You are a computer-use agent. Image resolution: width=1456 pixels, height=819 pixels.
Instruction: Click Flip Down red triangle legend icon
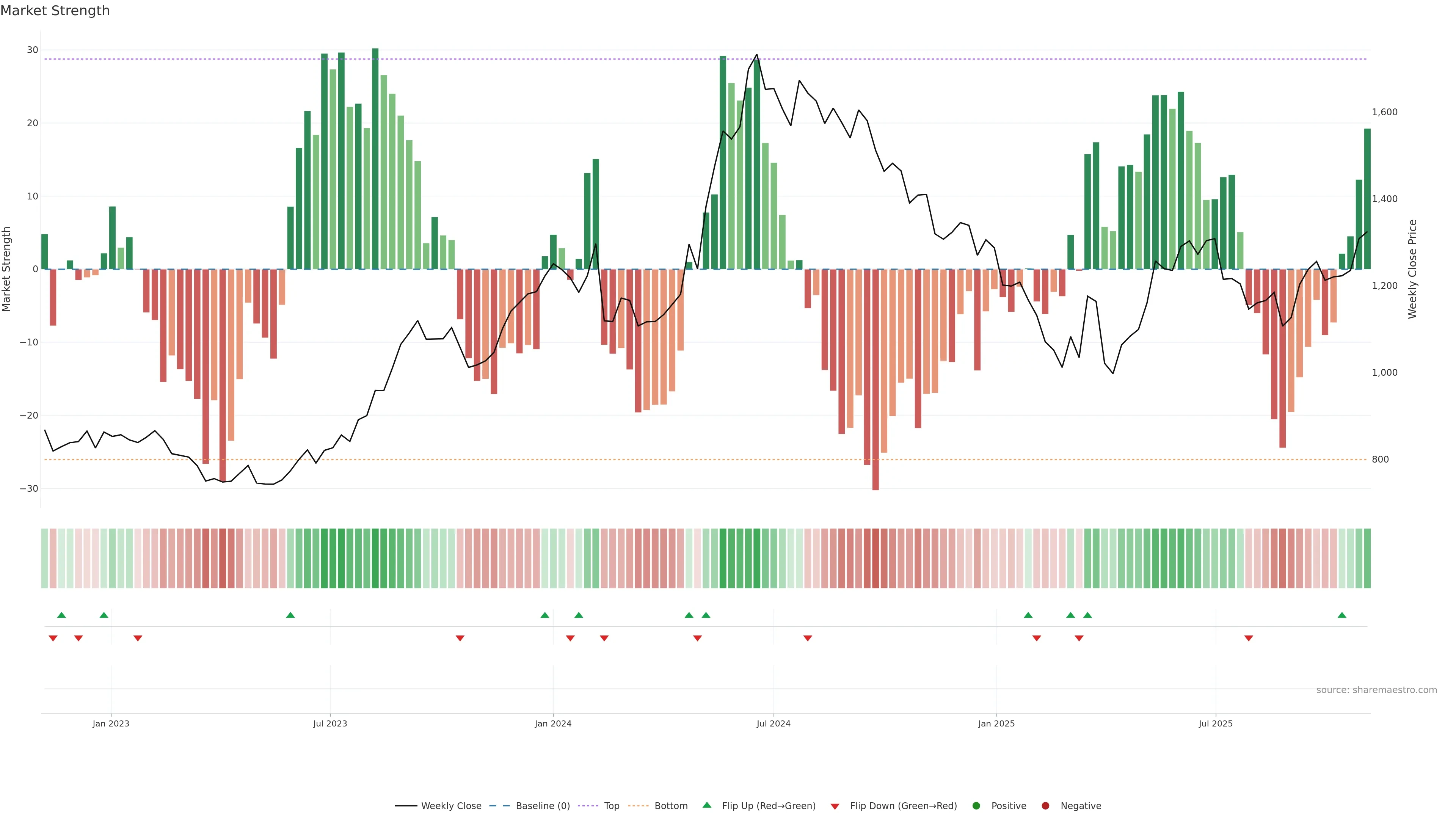pyautogui.click(x=835, y=806)
